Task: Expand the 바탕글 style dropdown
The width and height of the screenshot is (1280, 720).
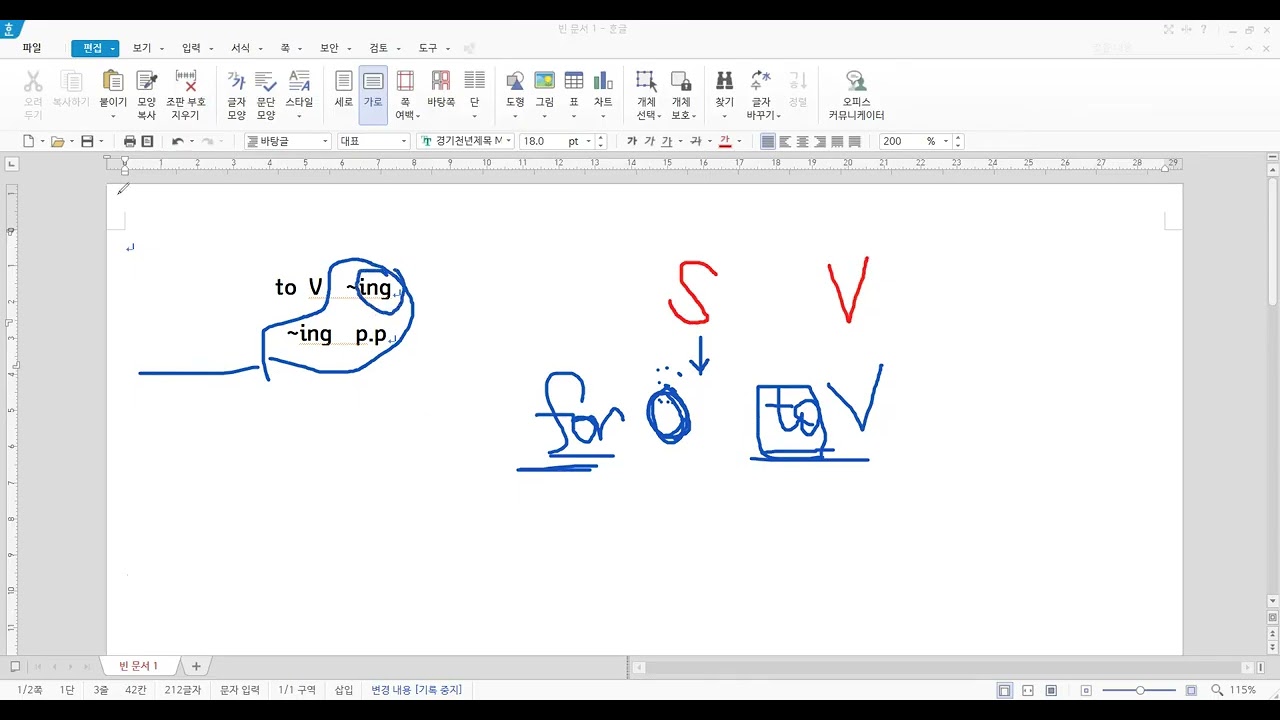Action: click(325, 141)
